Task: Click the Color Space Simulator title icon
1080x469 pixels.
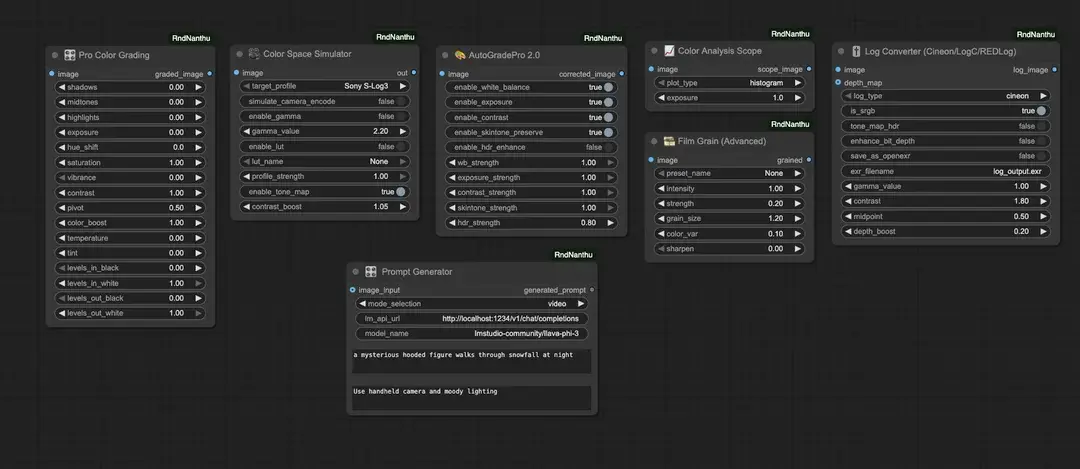Action: point(254,54)
